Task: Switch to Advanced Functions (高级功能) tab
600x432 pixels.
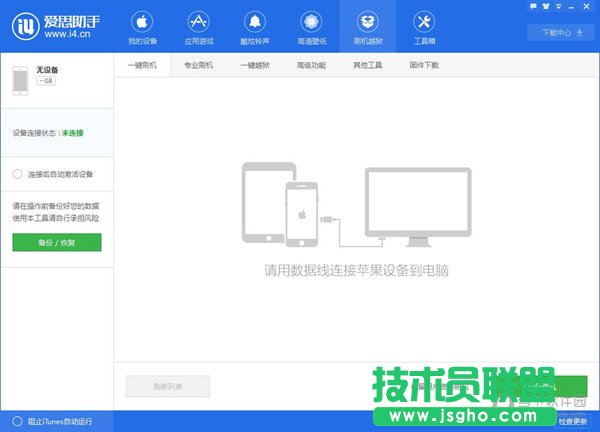Action: pyautogui.click(x=311, y=65)
